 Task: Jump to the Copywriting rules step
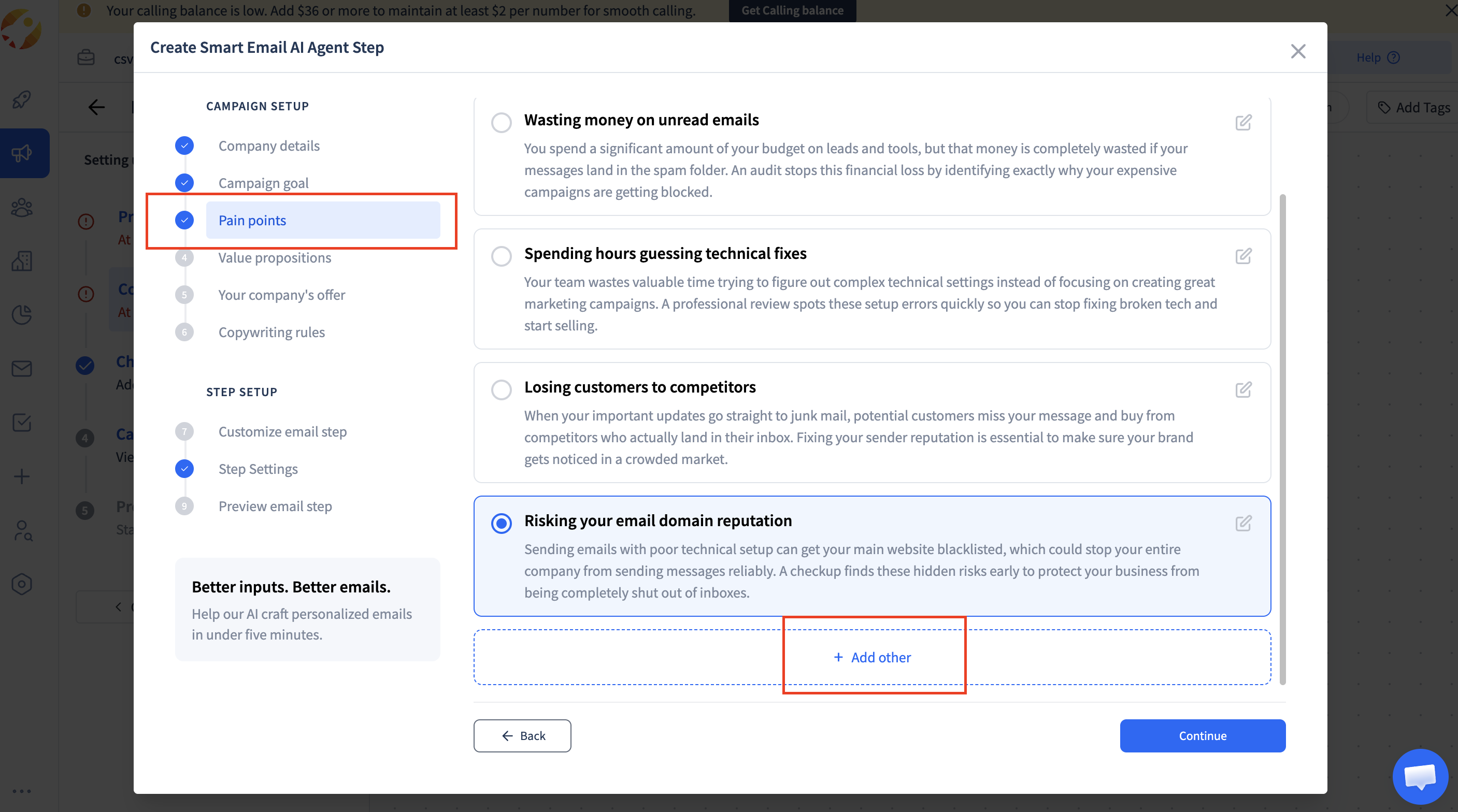(271, 332)
